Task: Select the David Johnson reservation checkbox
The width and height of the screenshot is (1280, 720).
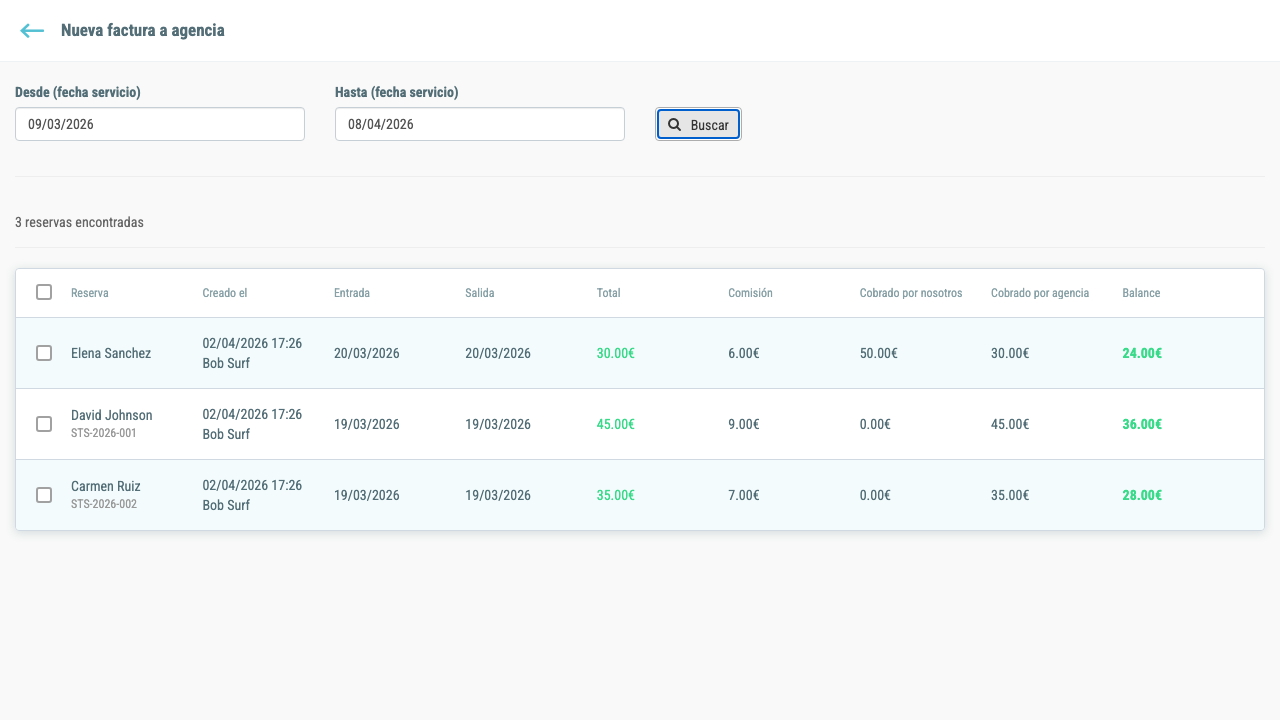Action: [x=44, y=424]
